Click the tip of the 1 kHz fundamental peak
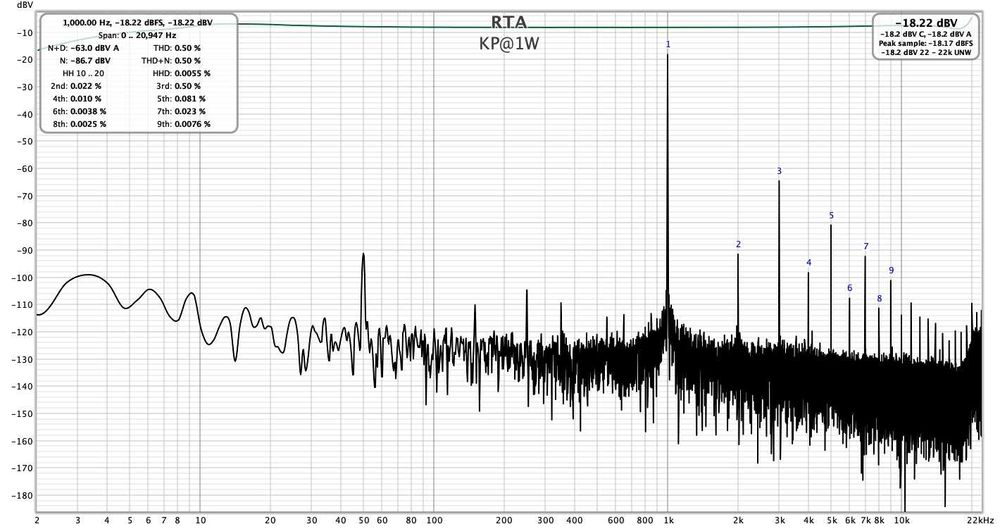 pyautogui.click(x=668, y=56)
